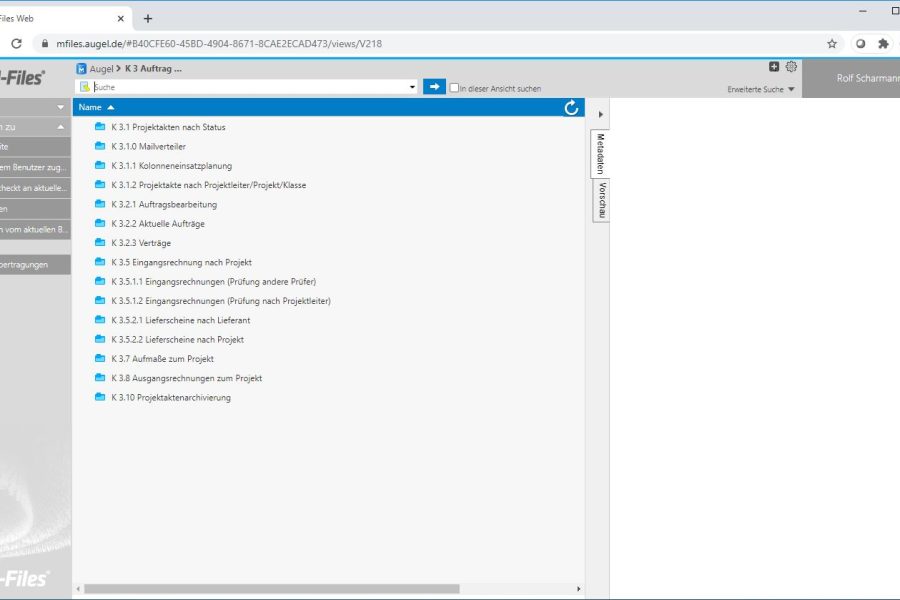
Task: Enable 'In dieser Ansicht suchen' checkbox
Action: point(455,88)
